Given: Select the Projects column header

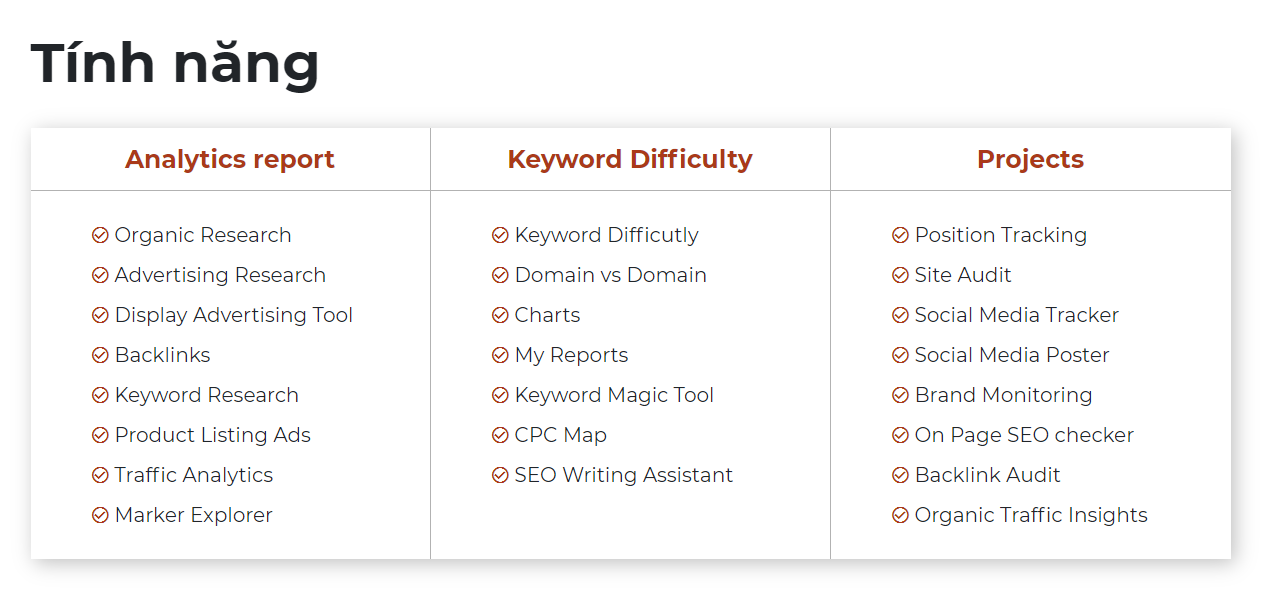Looking at the screenshot, I should [x=1030, y=160].
